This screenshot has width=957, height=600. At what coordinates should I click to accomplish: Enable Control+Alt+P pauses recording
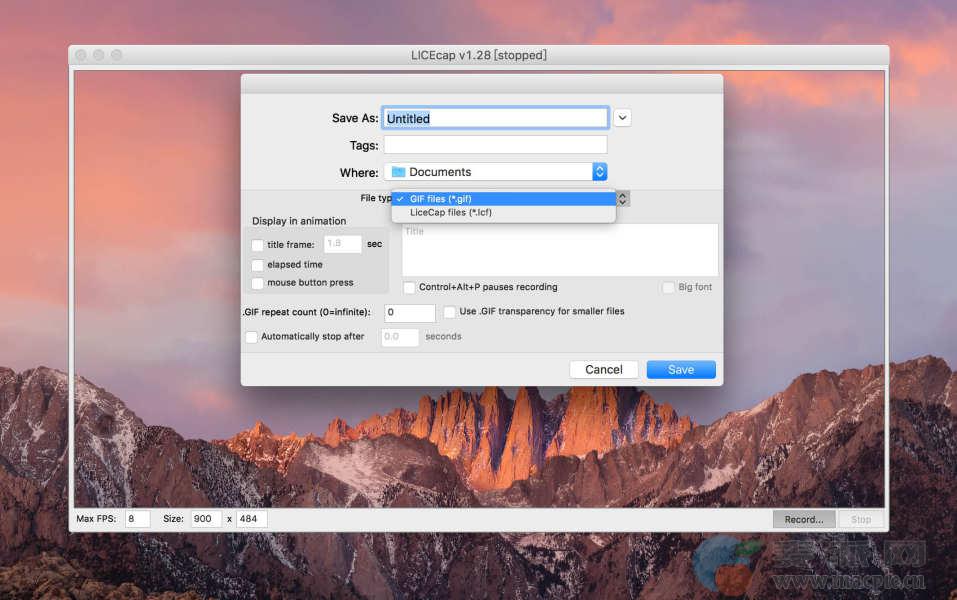[x=410, y=288]
